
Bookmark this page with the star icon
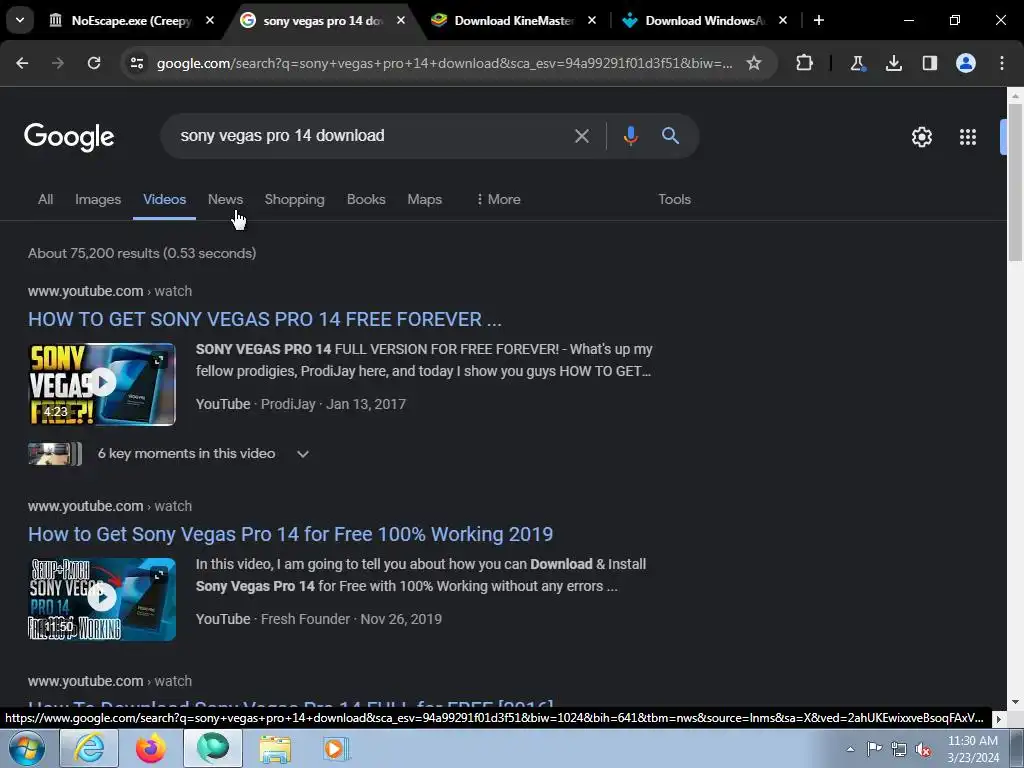click(x=754, y=63)
